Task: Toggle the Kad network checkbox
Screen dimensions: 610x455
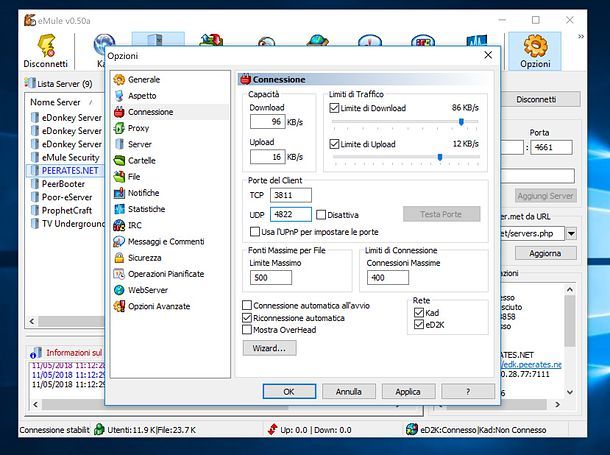Action: click(x=419, y=313)
